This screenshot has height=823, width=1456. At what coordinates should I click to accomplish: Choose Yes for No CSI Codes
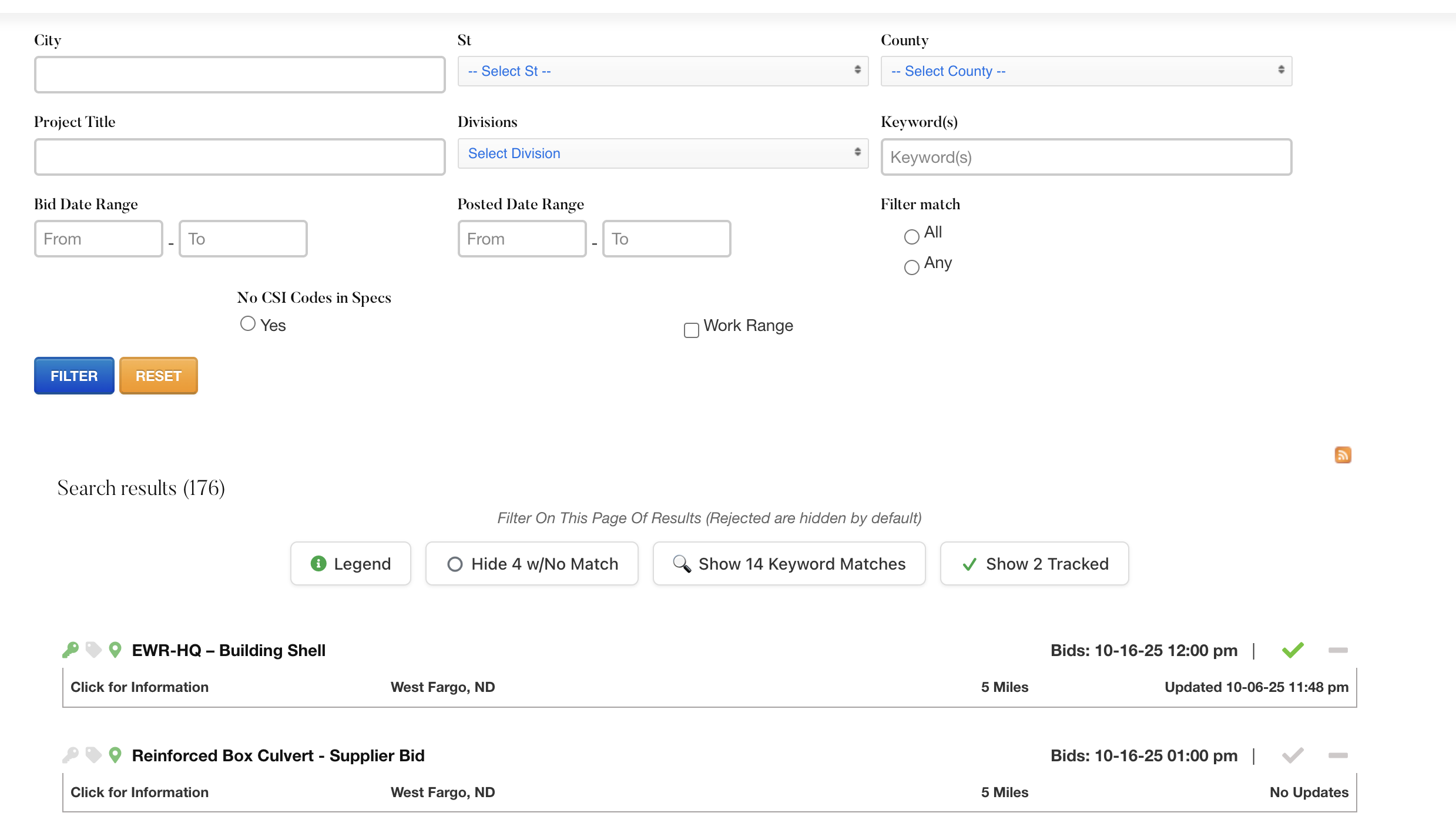(248, 323)
